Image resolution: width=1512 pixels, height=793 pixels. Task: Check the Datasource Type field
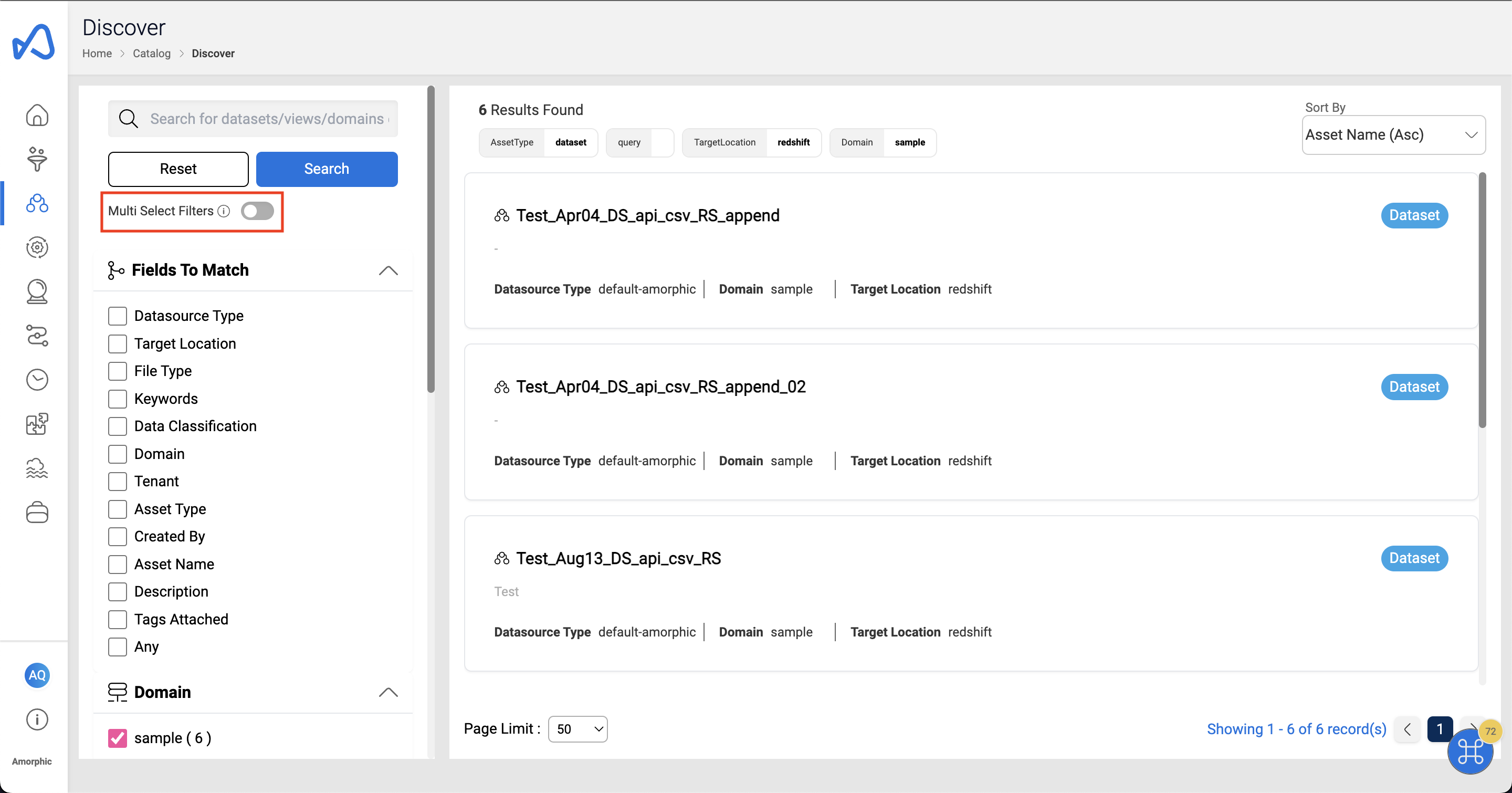(x=118, y=316)
